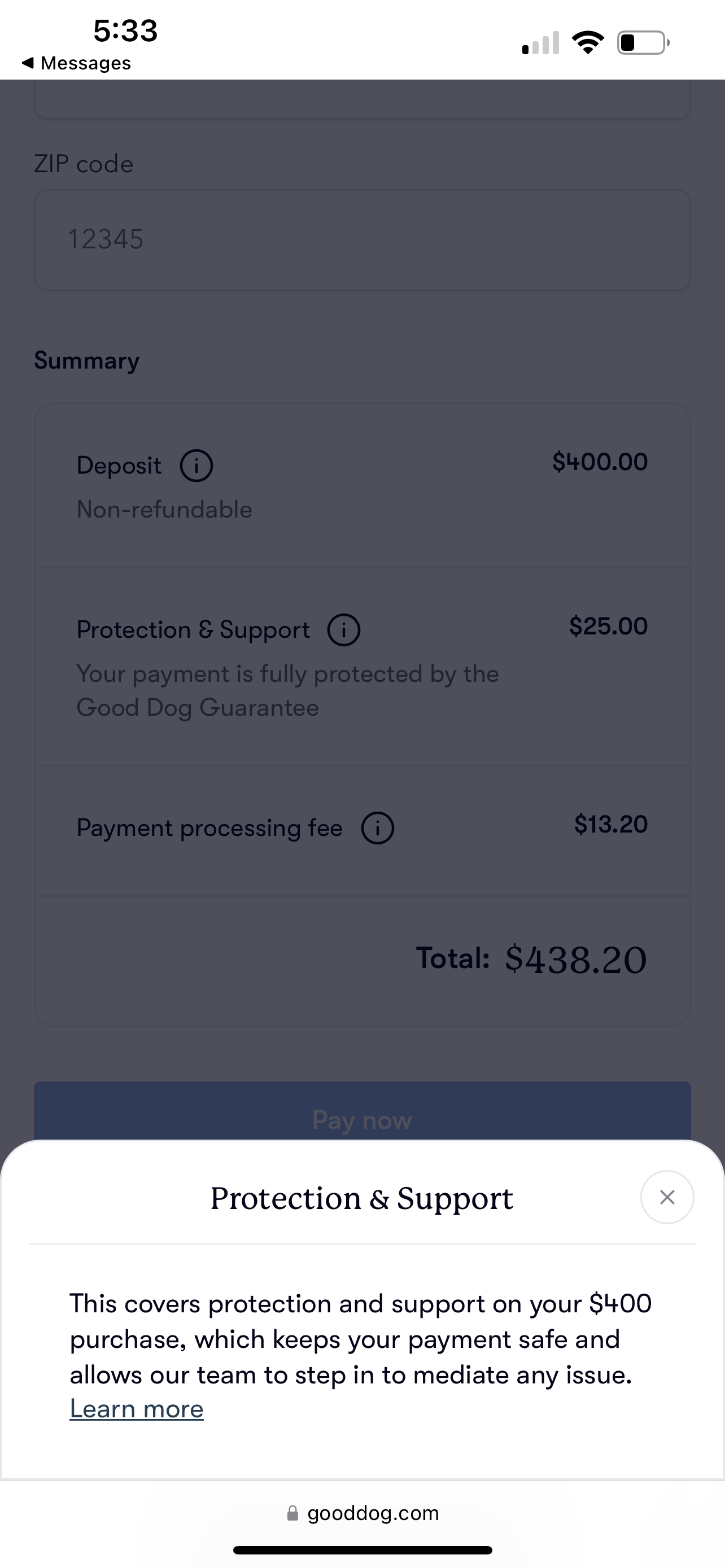Tap the home indicator bar

362,1550
